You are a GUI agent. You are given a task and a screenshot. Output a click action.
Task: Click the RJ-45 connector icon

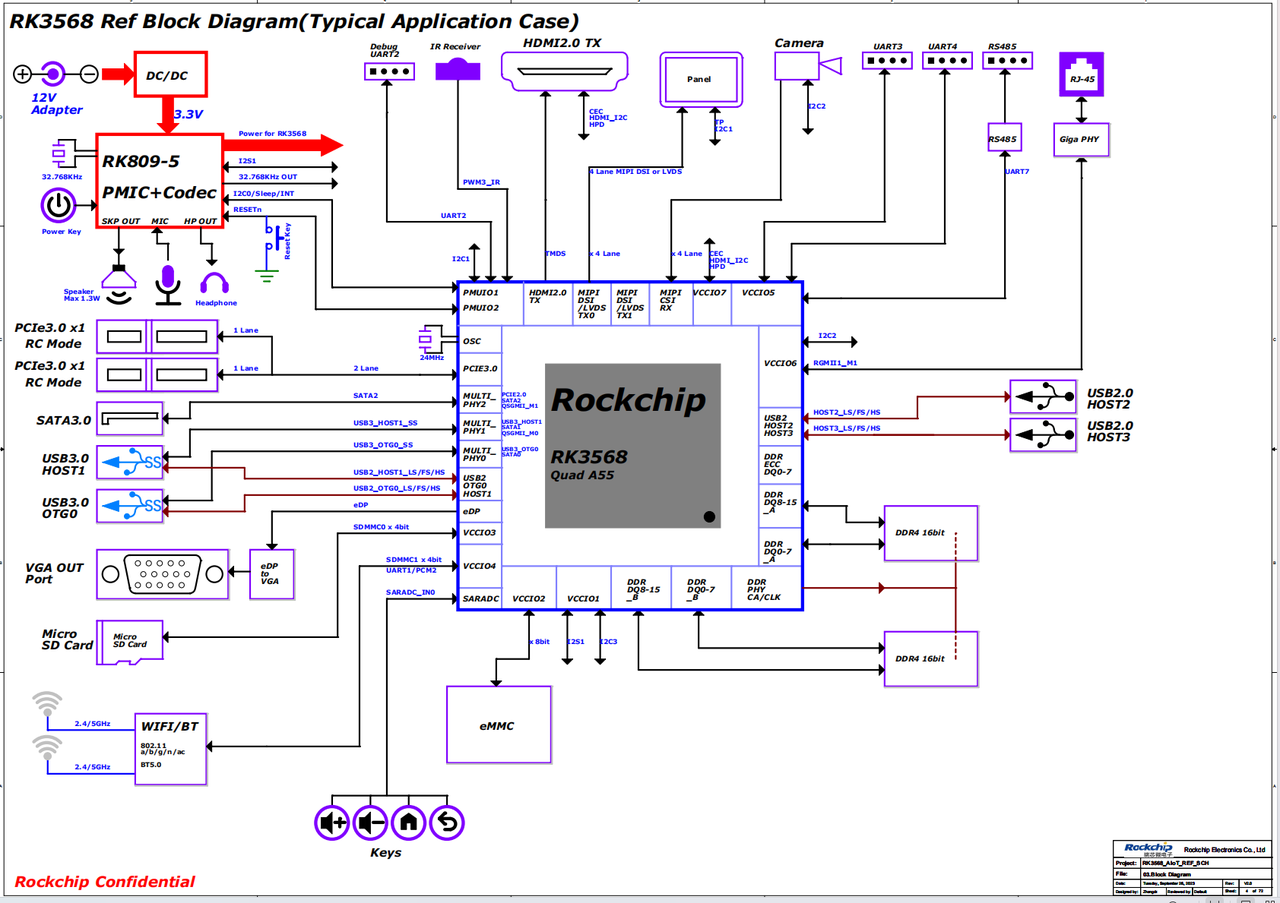click(x=1081, y=76)
